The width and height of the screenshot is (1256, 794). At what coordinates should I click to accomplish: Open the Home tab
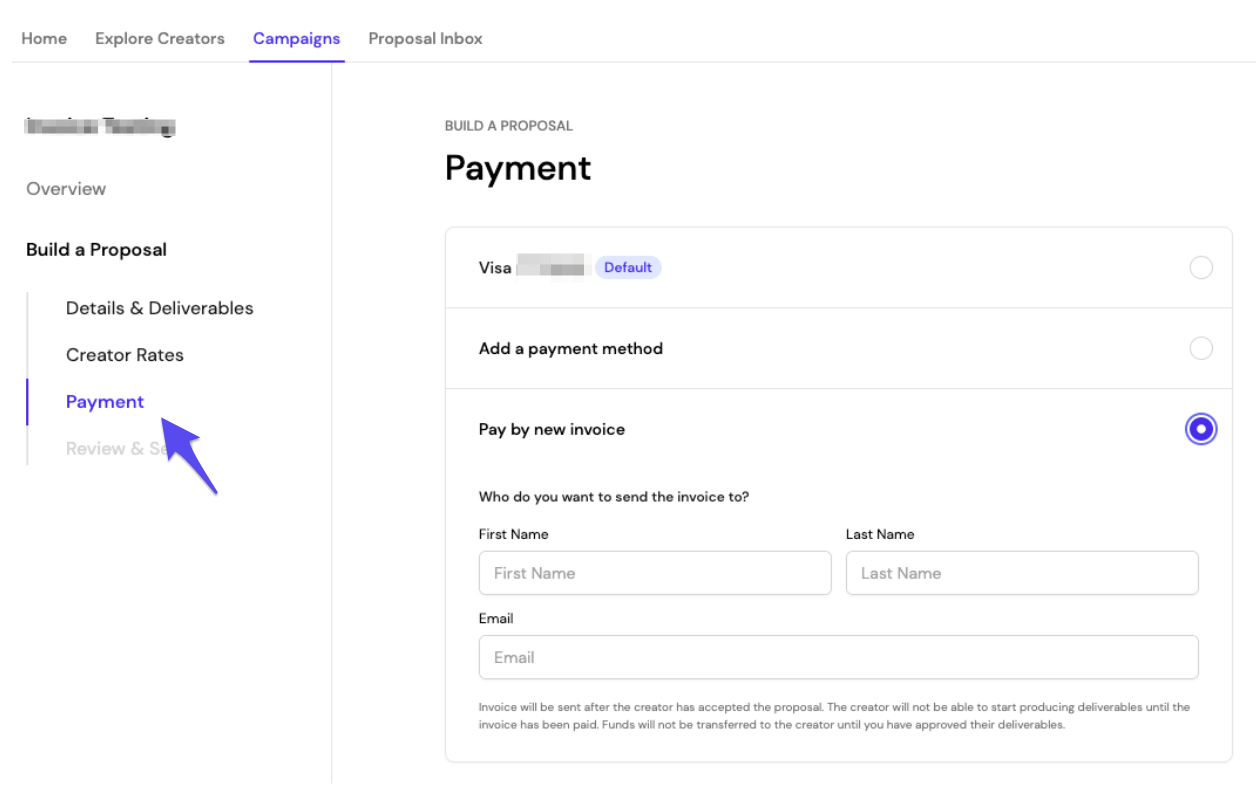(44, 38)
